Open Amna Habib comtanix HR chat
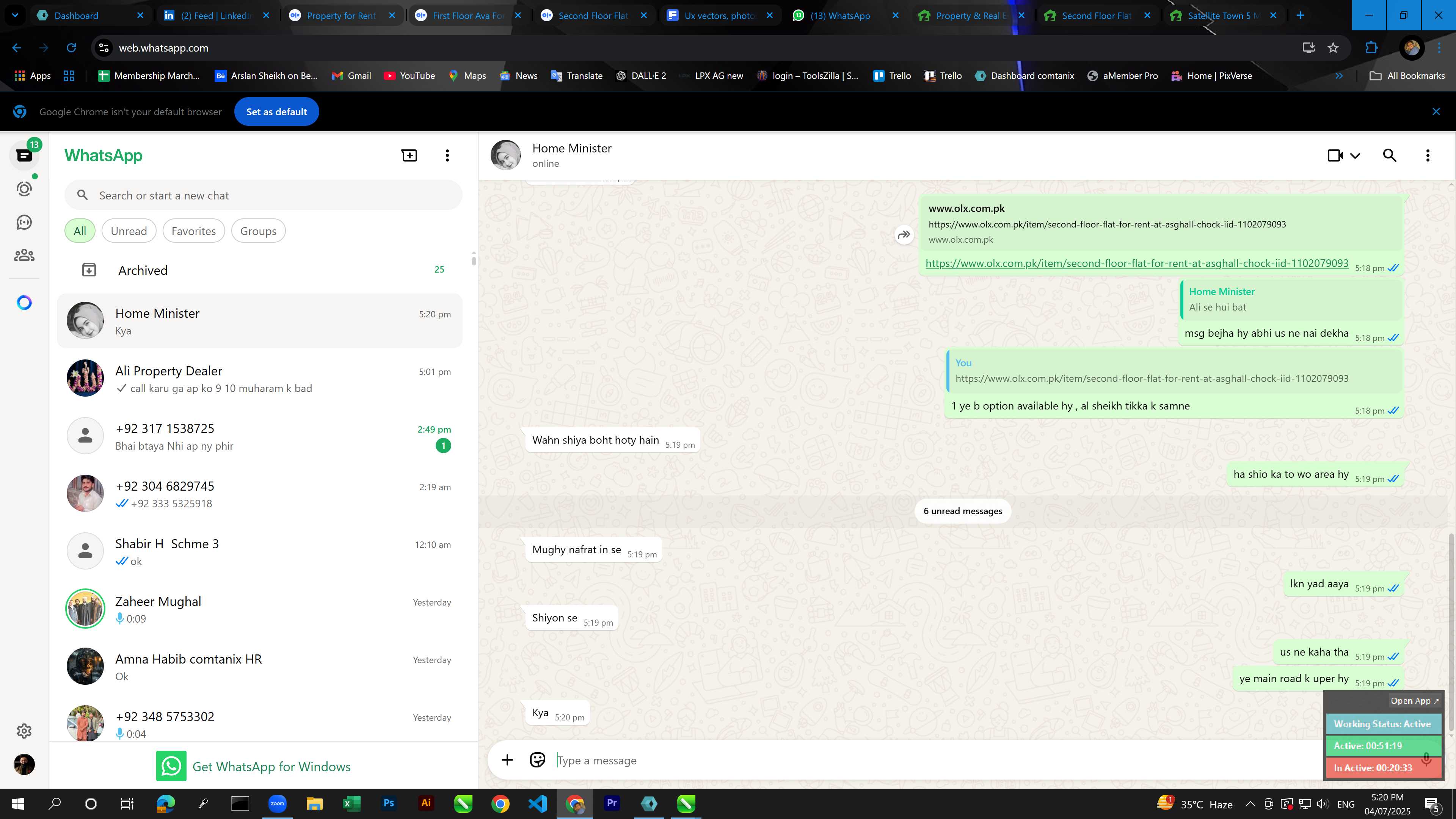Viewport: 1456px width, 819px height. (259, 667)
